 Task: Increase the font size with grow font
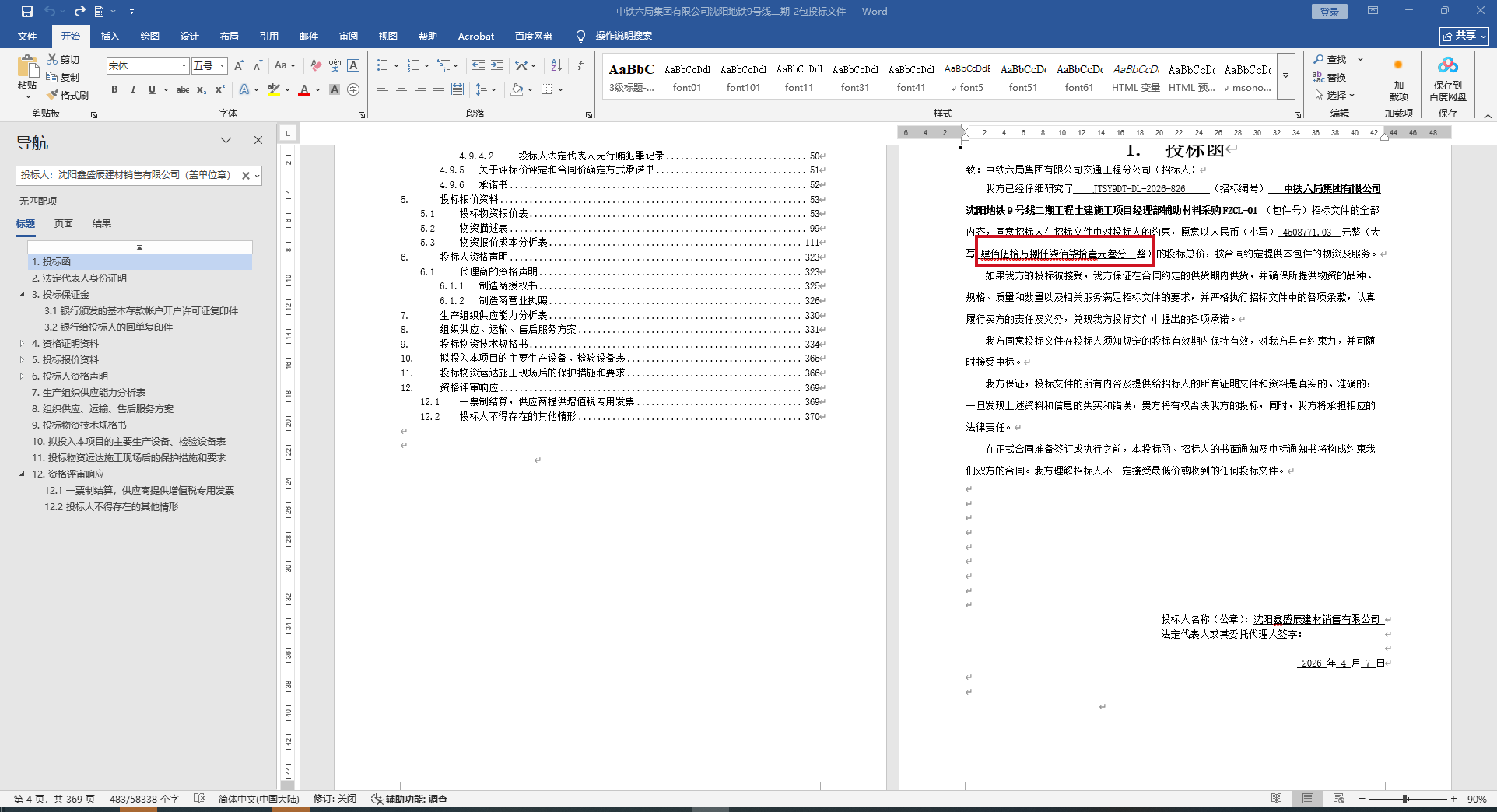click(x=239, y=65)
